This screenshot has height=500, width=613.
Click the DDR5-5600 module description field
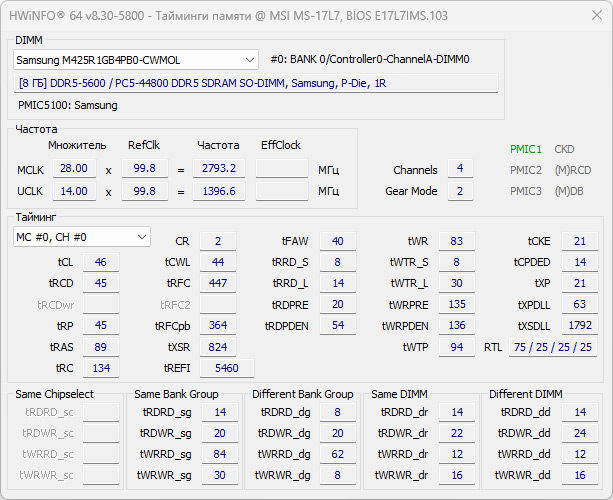coord(256,83)
